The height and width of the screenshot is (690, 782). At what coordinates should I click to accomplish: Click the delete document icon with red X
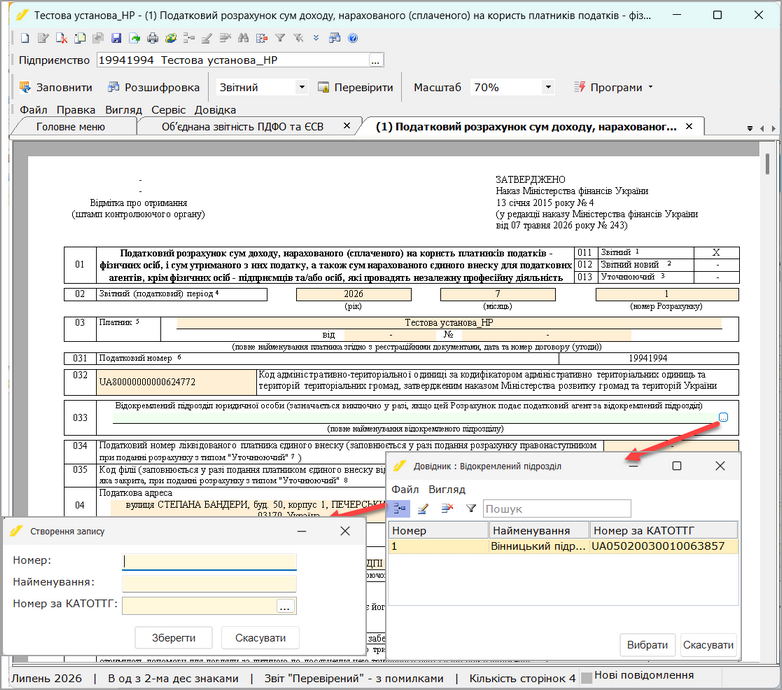(61, 38)
